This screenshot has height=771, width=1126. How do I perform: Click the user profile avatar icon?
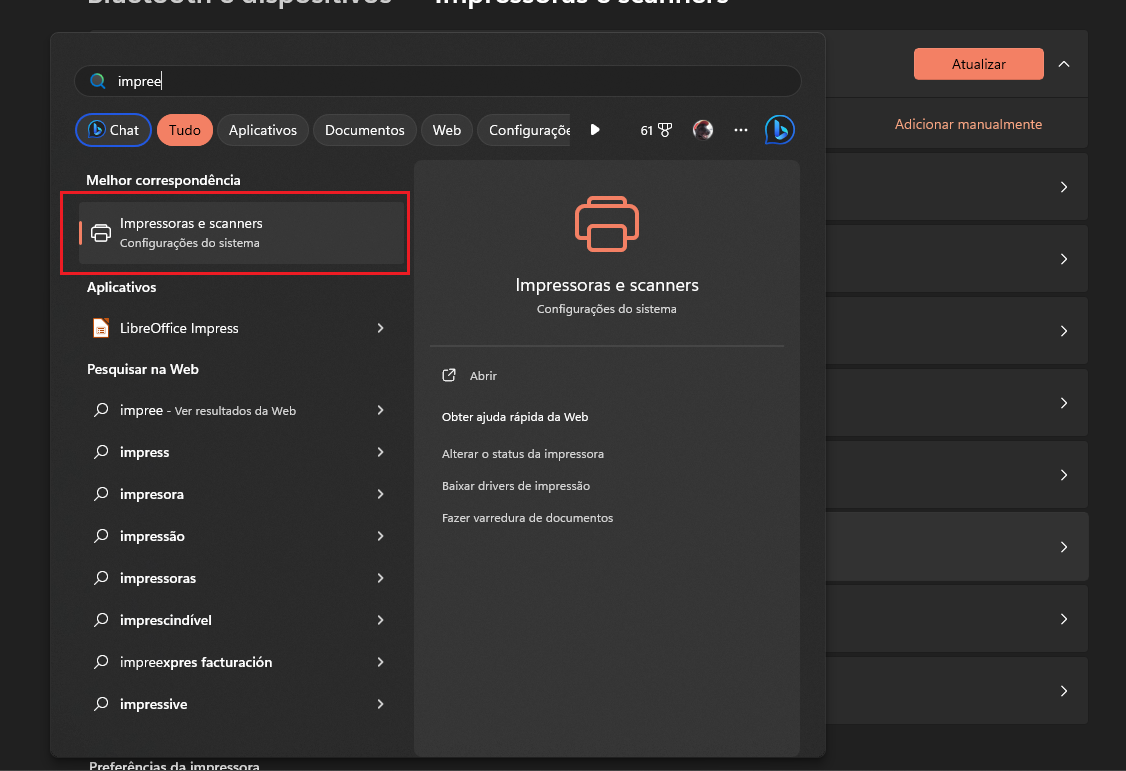(x=703, y=130)
